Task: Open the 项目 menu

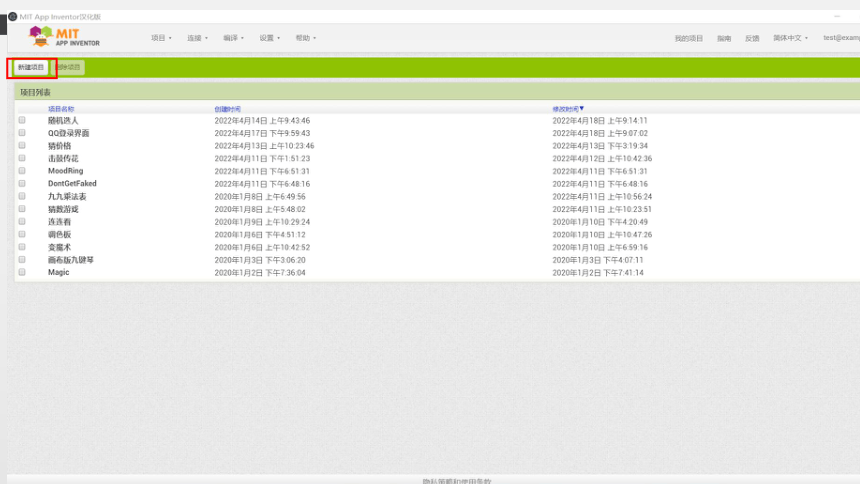Action: 161,38
